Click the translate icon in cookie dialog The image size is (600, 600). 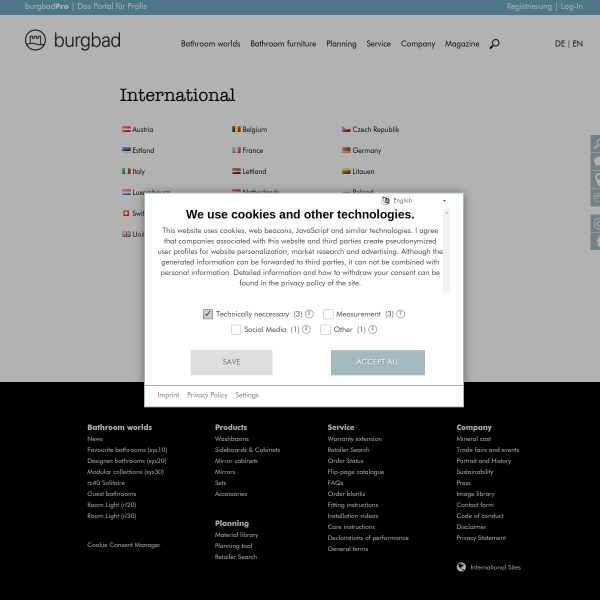click(385, 201)
